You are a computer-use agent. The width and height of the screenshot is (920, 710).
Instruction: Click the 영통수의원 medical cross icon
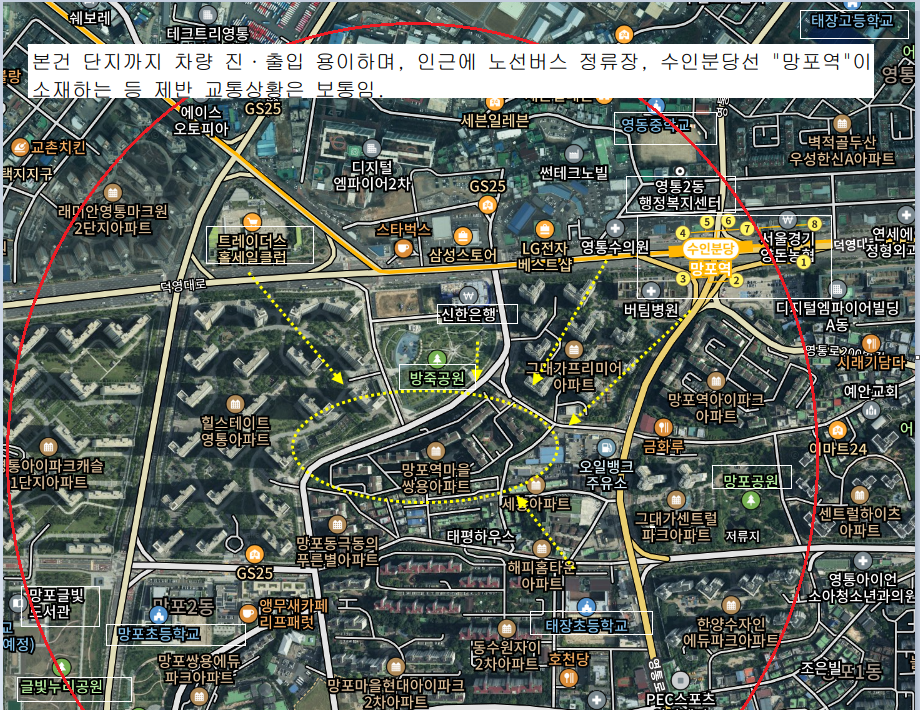pos(615,228)
